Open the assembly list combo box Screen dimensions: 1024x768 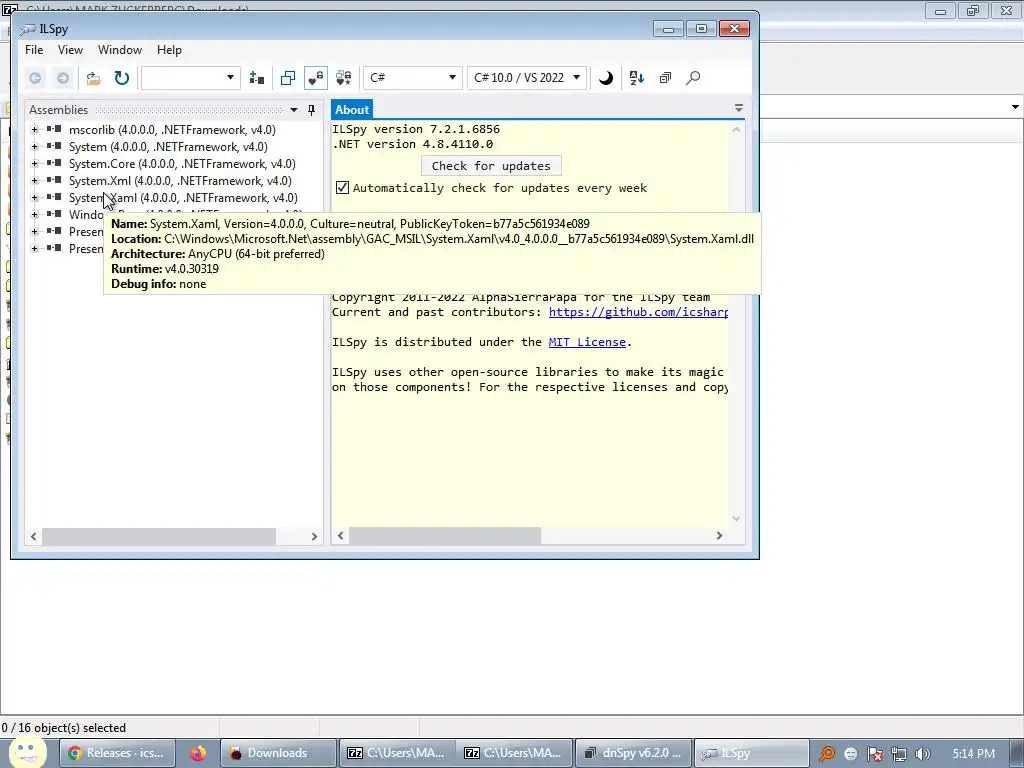click(x=190, y=78)
